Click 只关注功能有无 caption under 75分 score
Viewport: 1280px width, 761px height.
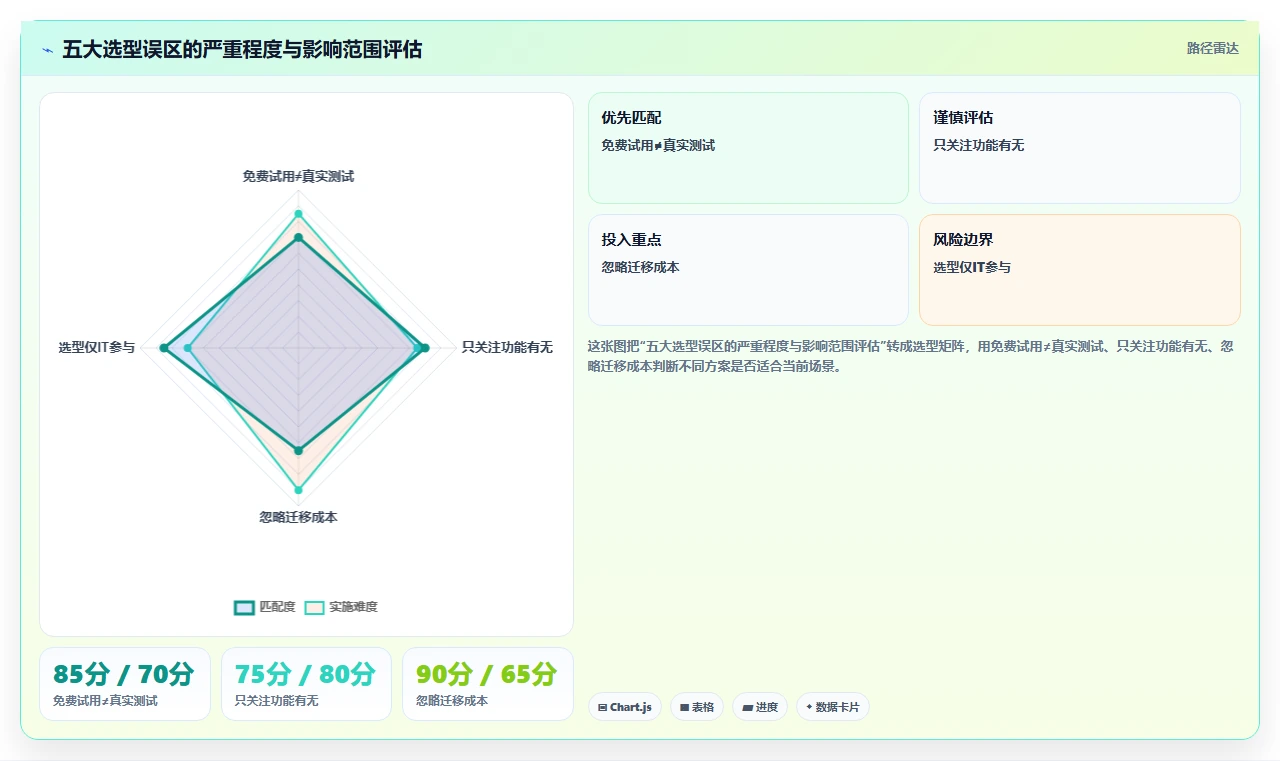(276, 701)
